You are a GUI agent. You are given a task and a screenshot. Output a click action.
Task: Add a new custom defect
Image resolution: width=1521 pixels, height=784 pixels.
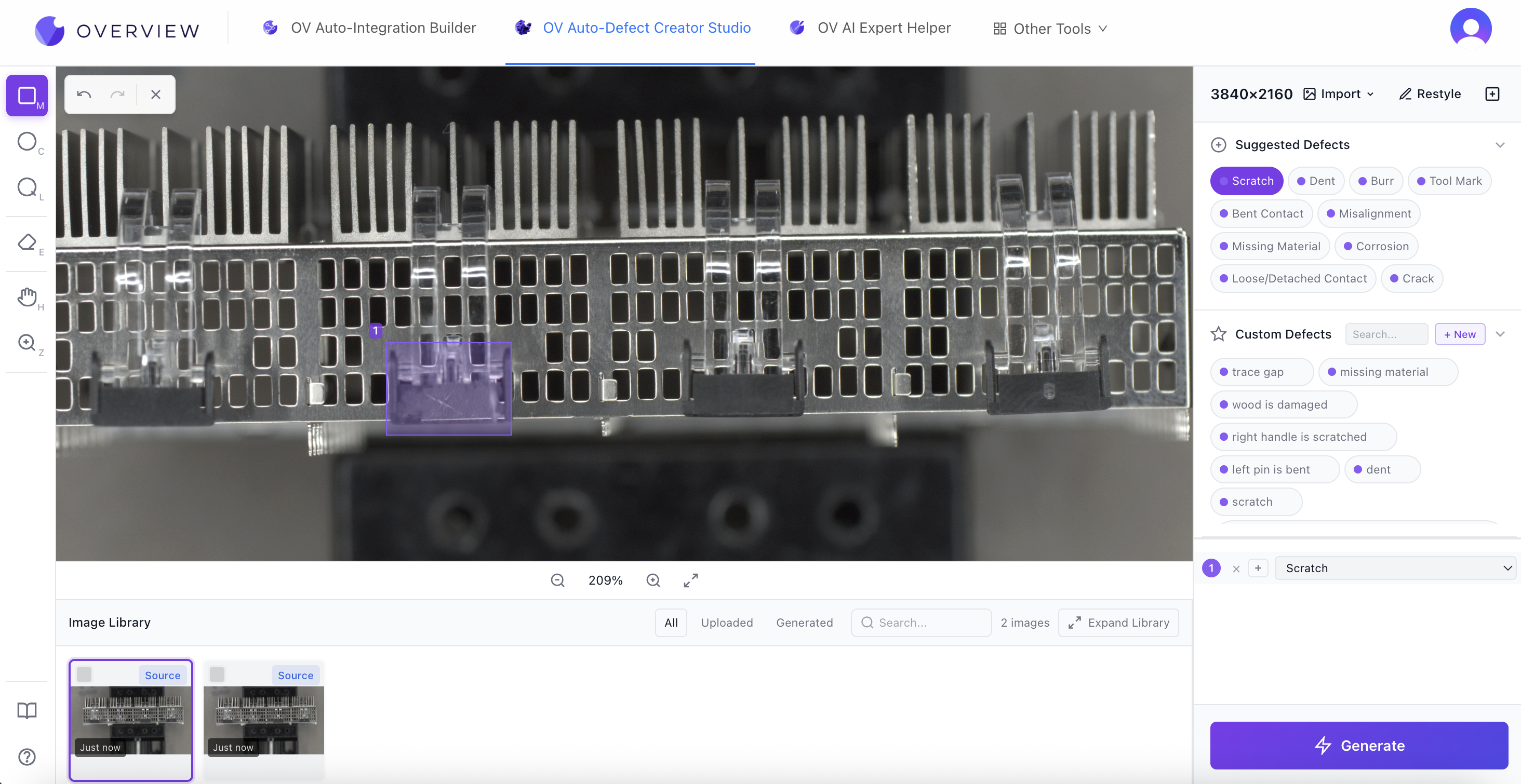click(x=1460, y=334)
